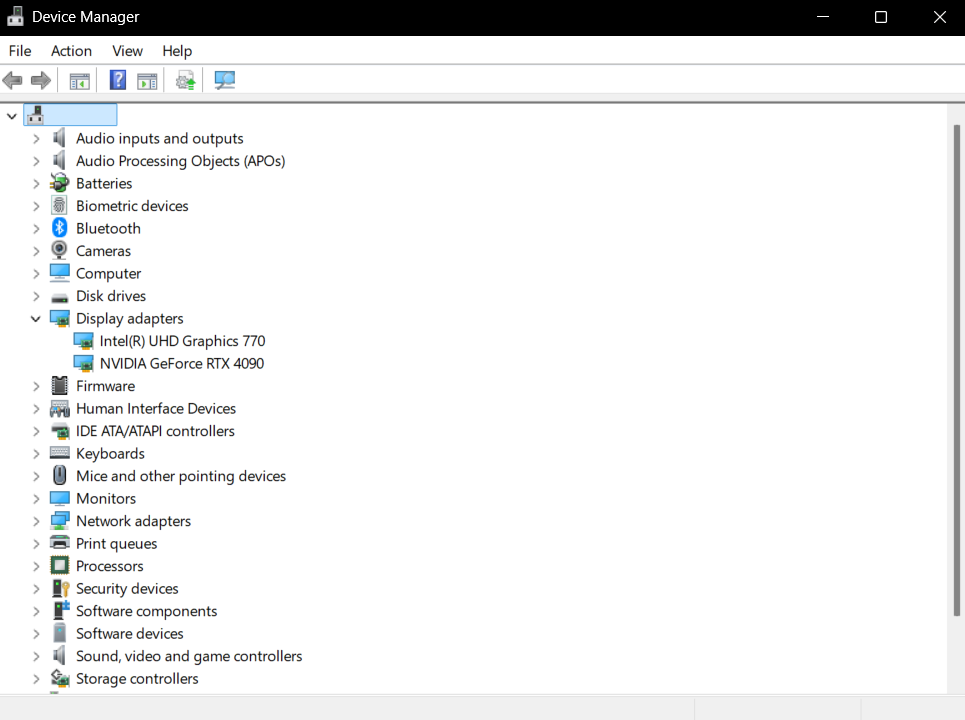Open the Action menu

(71, 51)
